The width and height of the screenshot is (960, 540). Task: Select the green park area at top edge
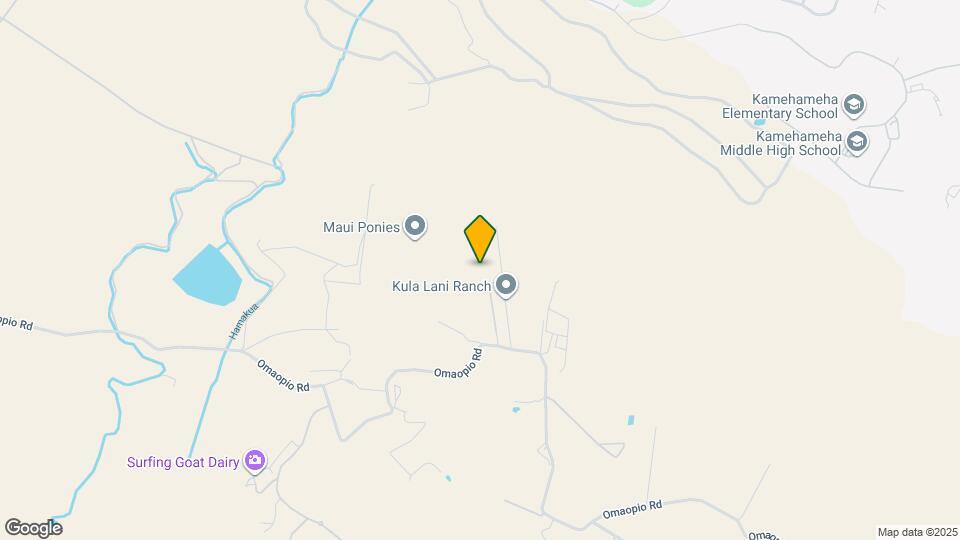tap(639, 2)
